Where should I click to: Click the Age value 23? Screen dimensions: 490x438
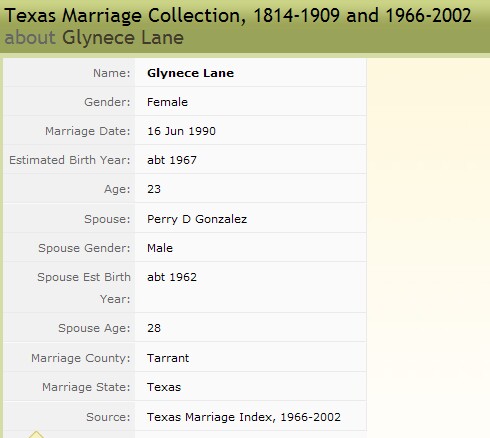click(x=154, y=189)
